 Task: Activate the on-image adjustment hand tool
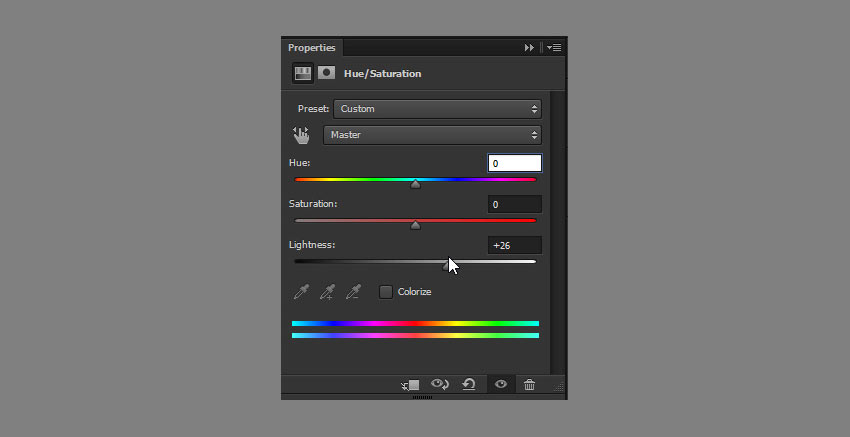point(301,135)
